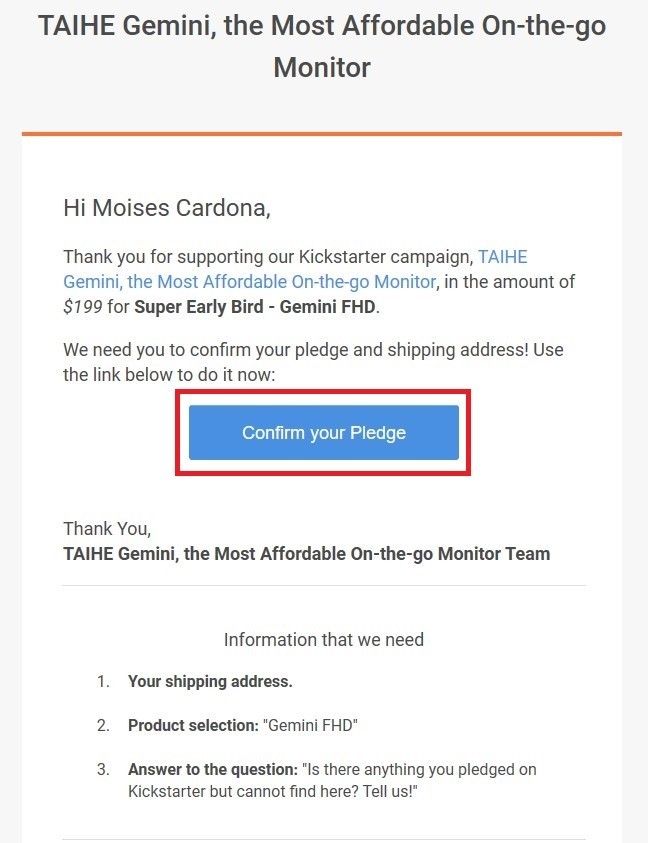The height and width of the screenshot is (843, 648).
Task: Select the 'Your shipping address.' list item
Action: coord(210,682)
